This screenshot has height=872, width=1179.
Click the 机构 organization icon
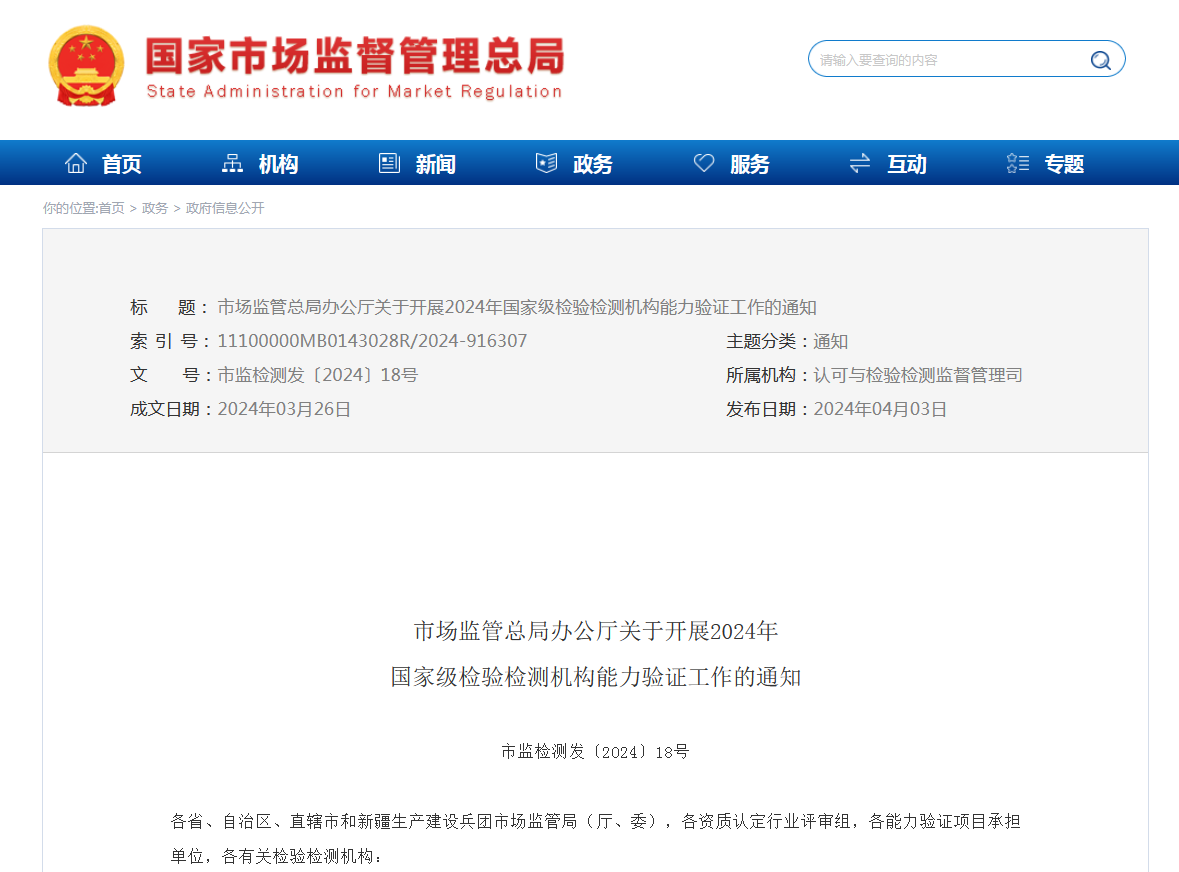(x=231, y=162)
